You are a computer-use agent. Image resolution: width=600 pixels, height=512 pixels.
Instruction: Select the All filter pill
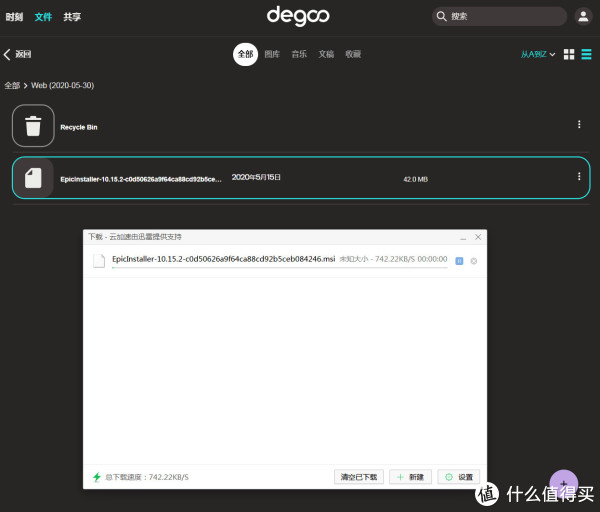click(245, 54)
